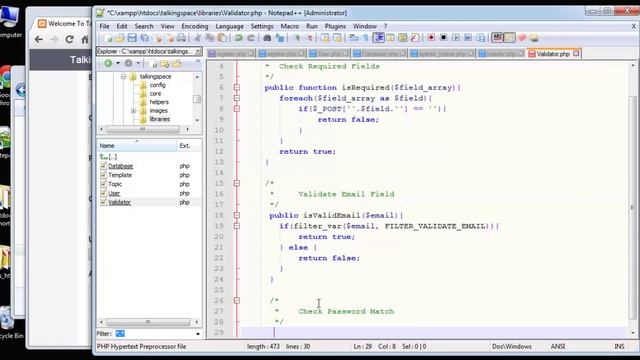This screenshot has width=640, height=360.
Task: Open the Filter dropdown arrow
Action: pyautogui.click(x=198, y=334)
